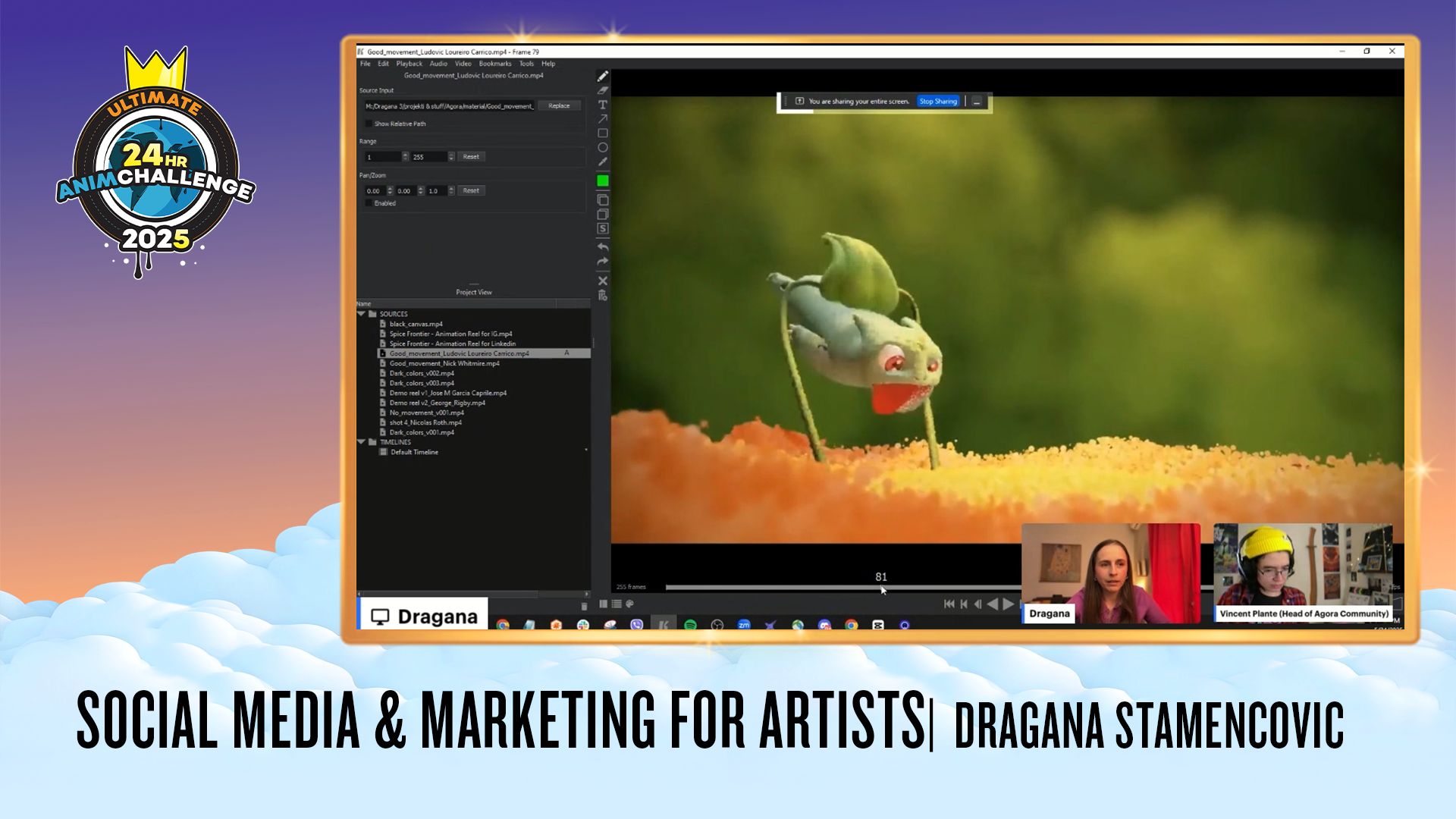Select Dark_colors_v002.mp4 in project sources
The image size is (1456, 819).
pos(422,373)
